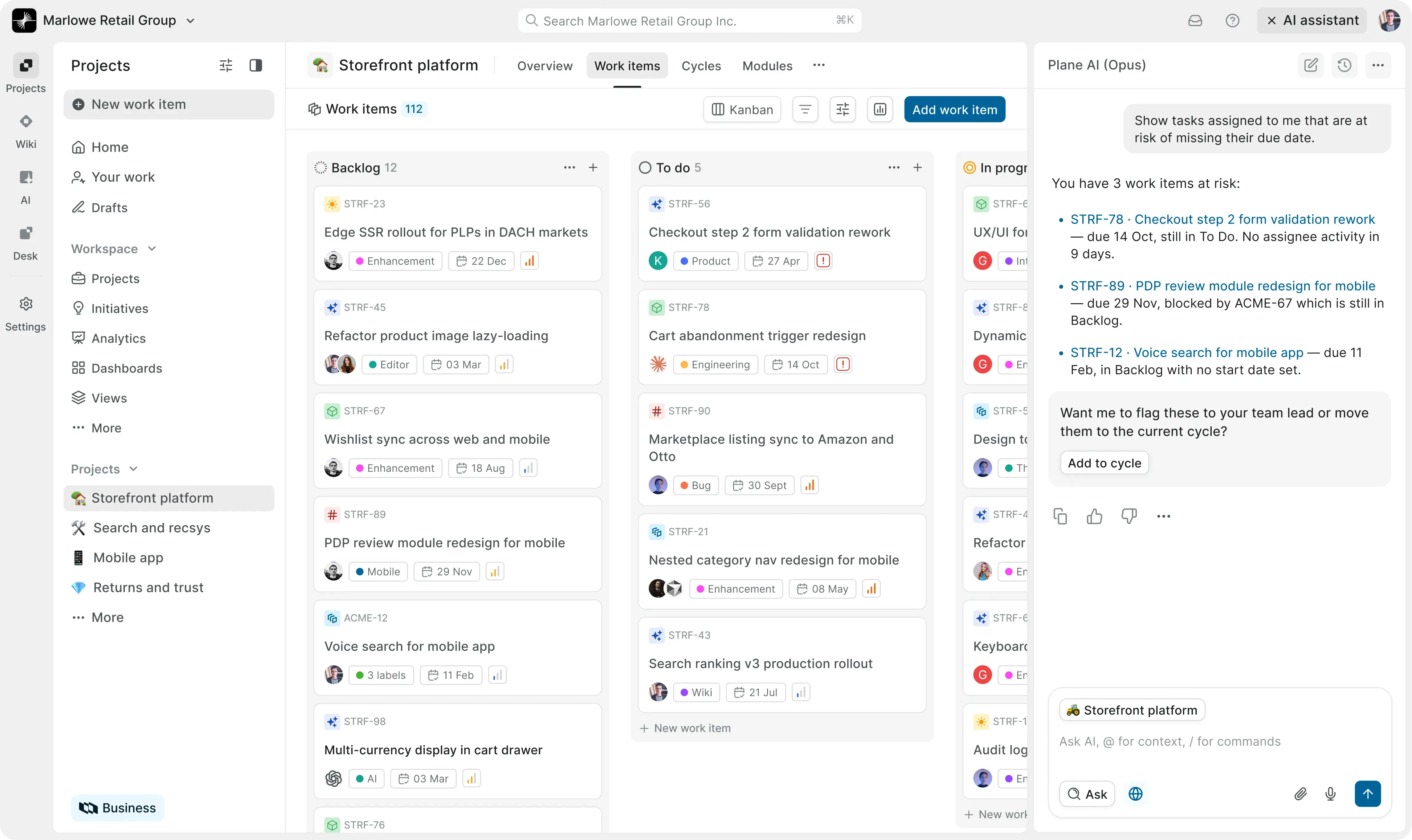Open the Ask mode selector
Viewport: 1412px width, 840px height.
pyautogui.click(x=1087, y=793)
